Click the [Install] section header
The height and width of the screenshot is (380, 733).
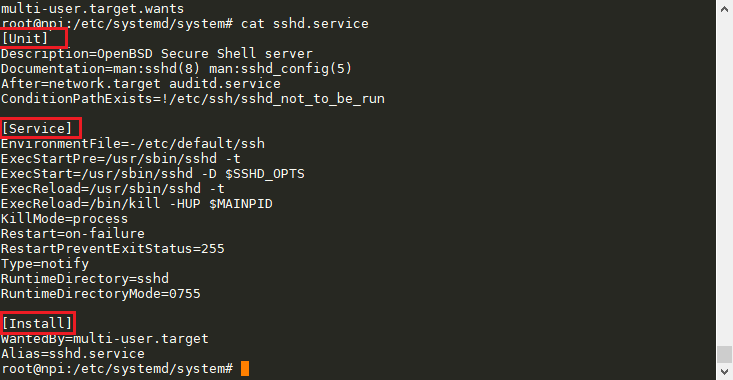(37, 323)
